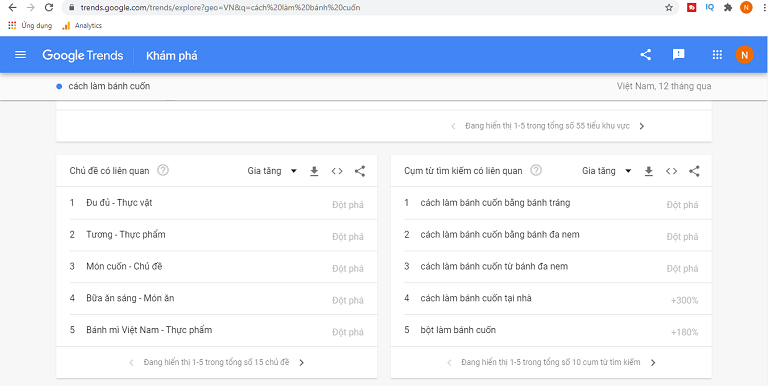Share the related queries widget
This screenshot has height=386, width=768.
click(695, 171)
